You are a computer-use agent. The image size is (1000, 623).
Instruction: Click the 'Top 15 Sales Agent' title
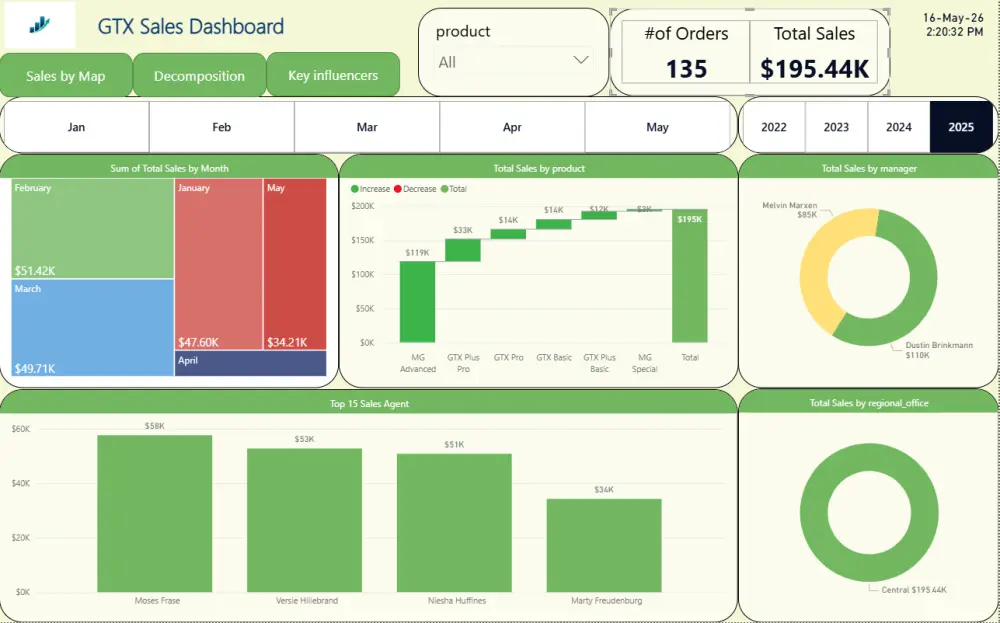pyautogui.click(x=369, y=404)
